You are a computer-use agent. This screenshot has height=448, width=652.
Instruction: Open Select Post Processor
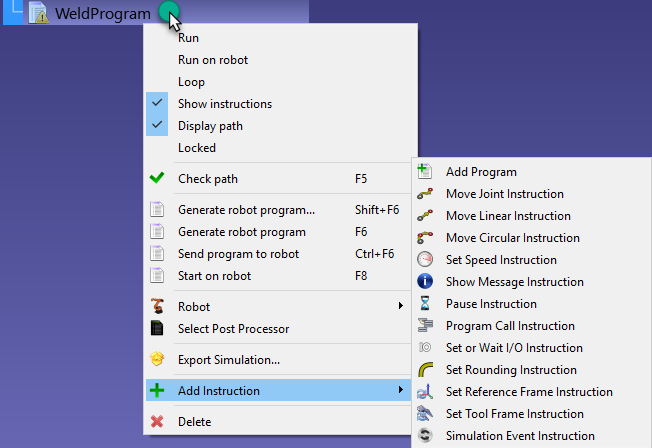point(233,328)
